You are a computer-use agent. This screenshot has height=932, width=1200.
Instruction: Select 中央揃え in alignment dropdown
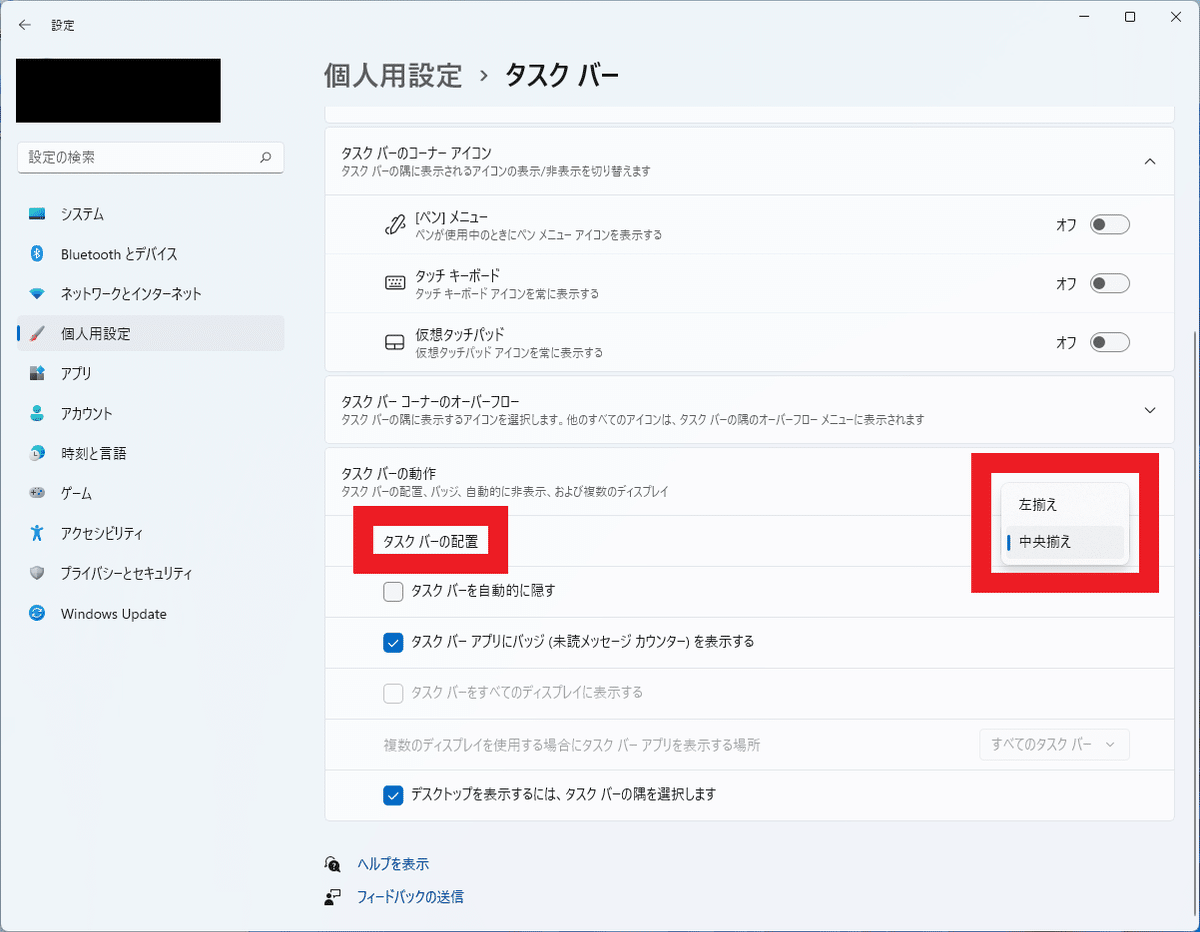[x=1064, y=543]
